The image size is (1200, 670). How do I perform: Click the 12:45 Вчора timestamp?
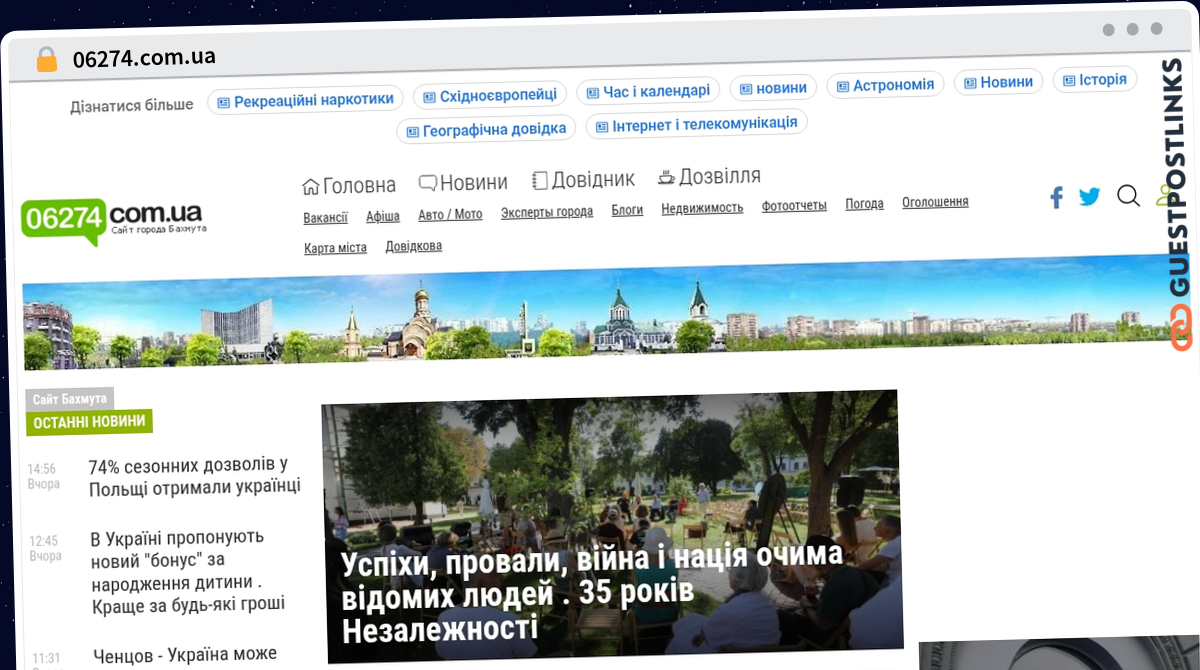tap(45, 548)
